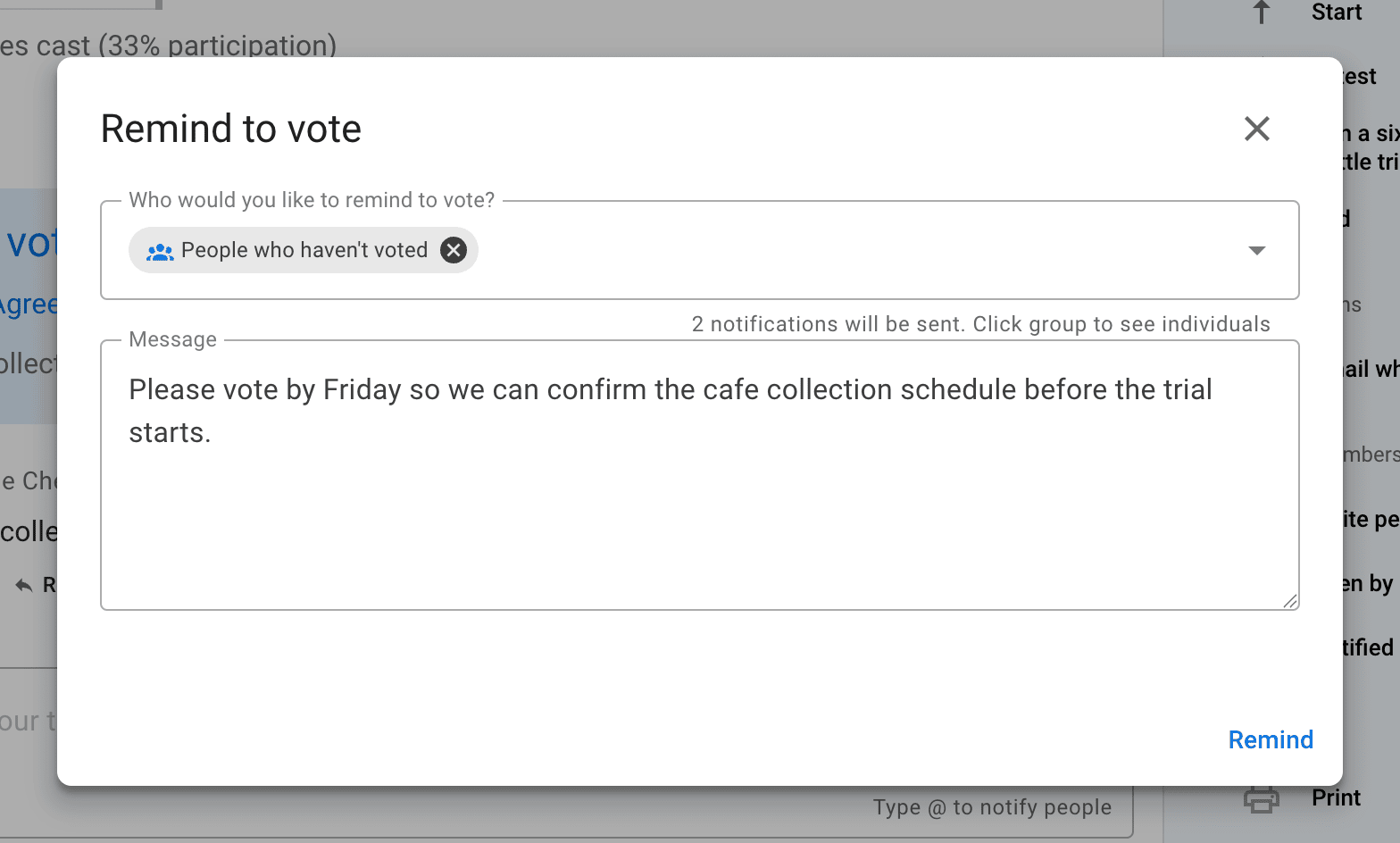Viewport: 1400px width, 843px height.
Task: Click the upward arrow icon beside Start
Action: 1261,12
